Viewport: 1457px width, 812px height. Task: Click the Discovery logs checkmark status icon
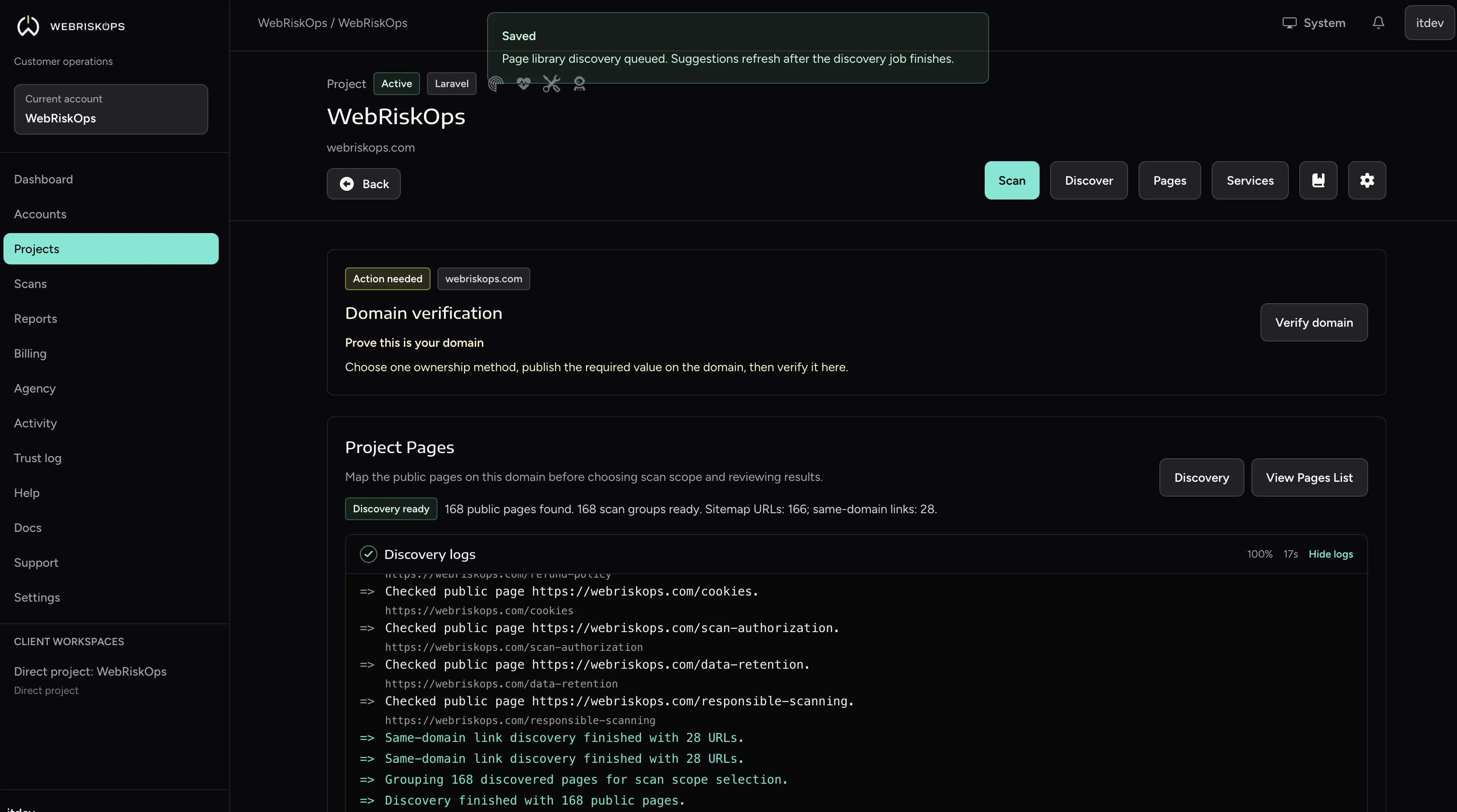368,554
